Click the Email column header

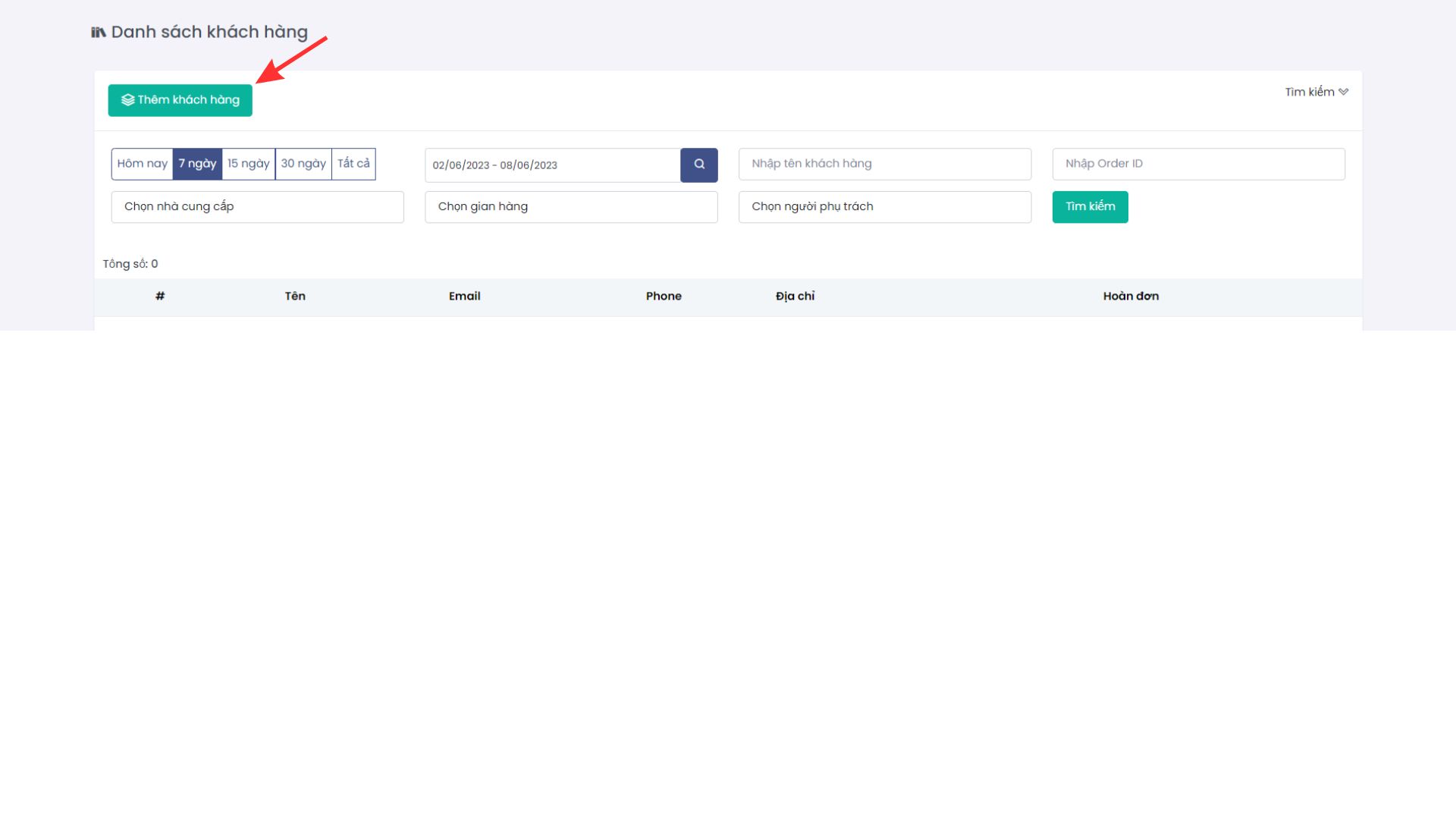(465, 297)
